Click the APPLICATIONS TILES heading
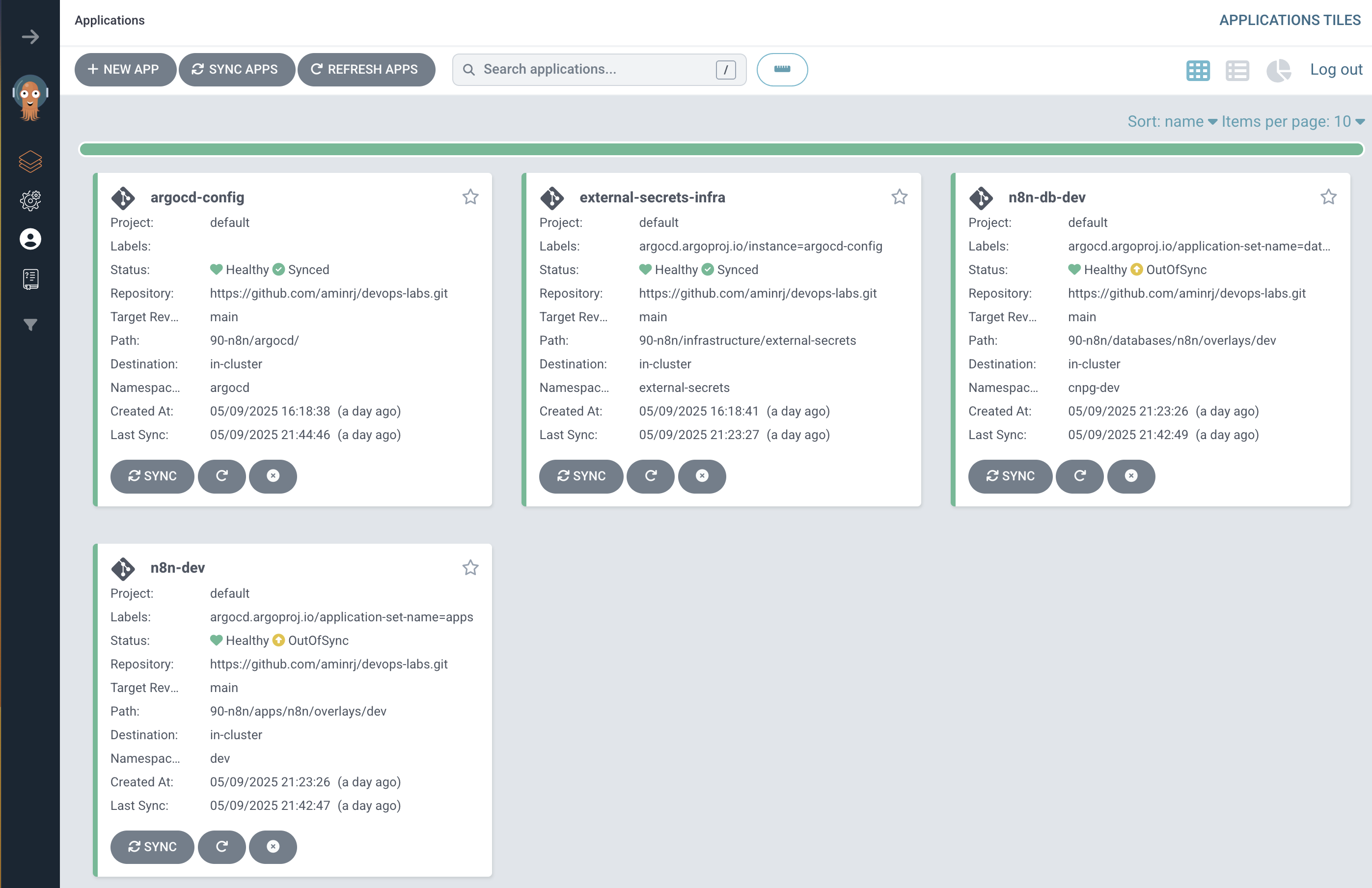The width and height of the screenshot is (1372, 888). pyautogui.click(x=1290, y=20)
